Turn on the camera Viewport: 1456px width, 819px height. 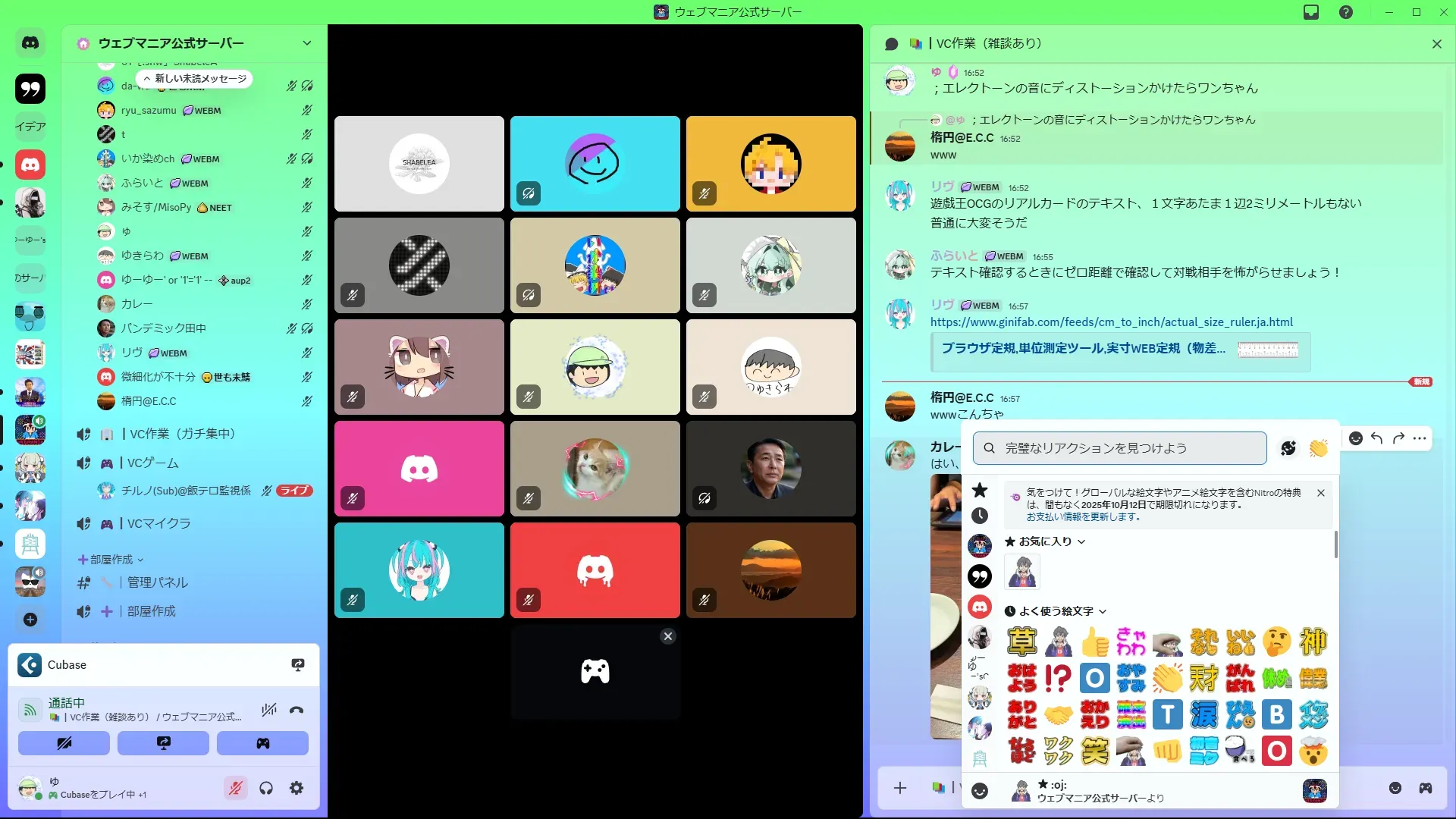coord(64,743)
